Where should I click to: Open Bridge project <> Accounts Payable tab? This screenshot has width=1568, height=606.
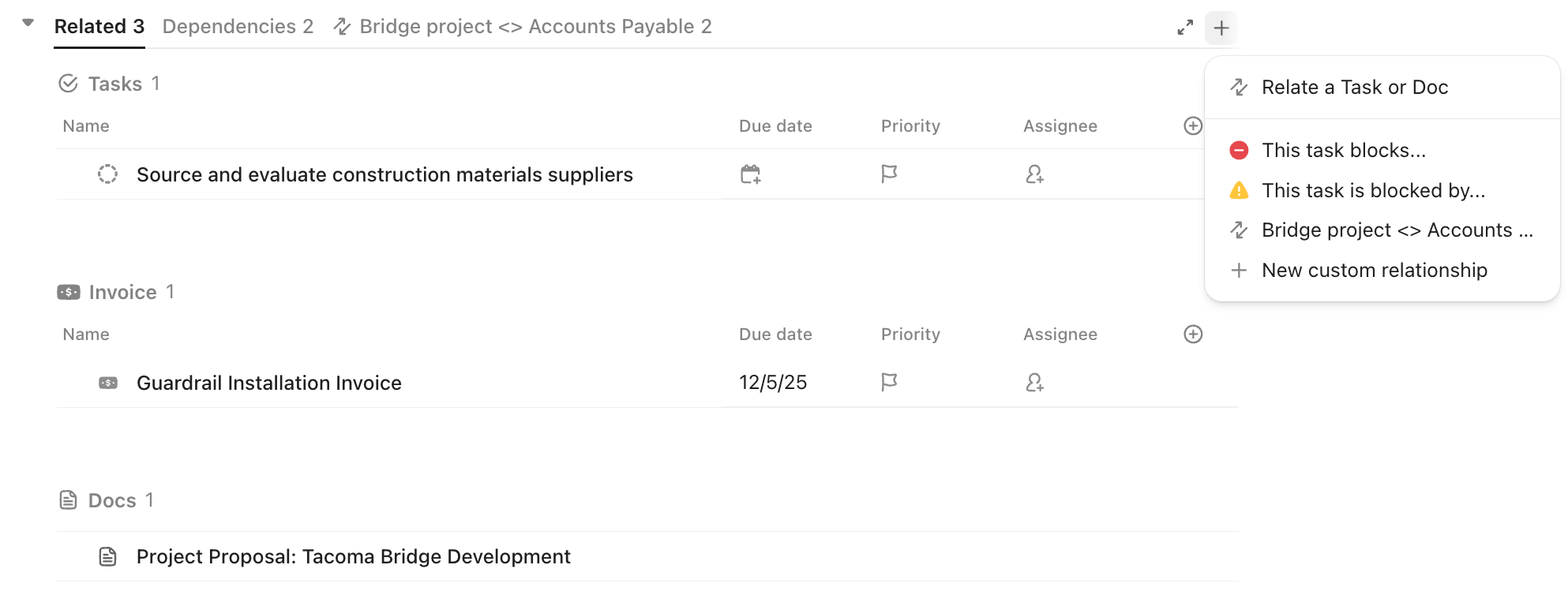point(523,27)
